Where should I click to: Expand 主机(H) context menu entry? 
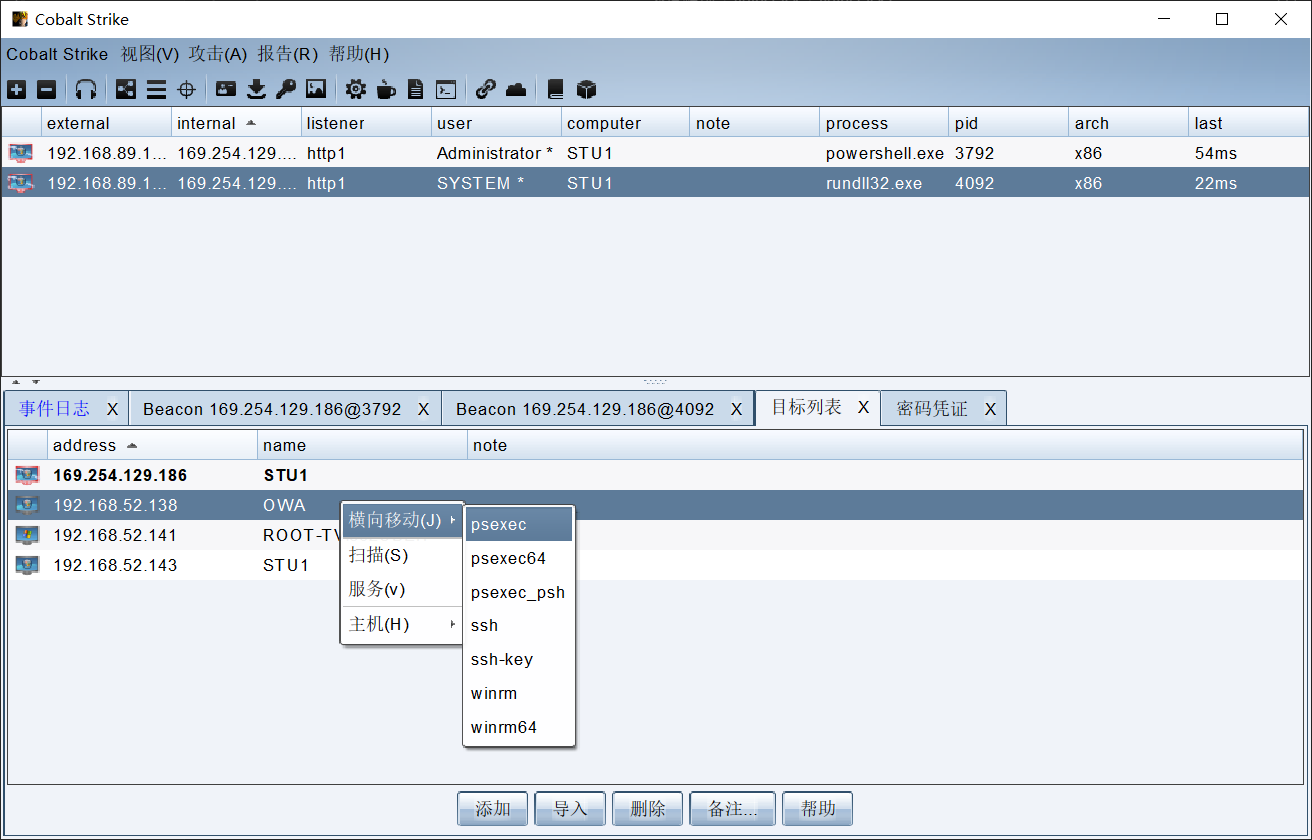[402, 624]
